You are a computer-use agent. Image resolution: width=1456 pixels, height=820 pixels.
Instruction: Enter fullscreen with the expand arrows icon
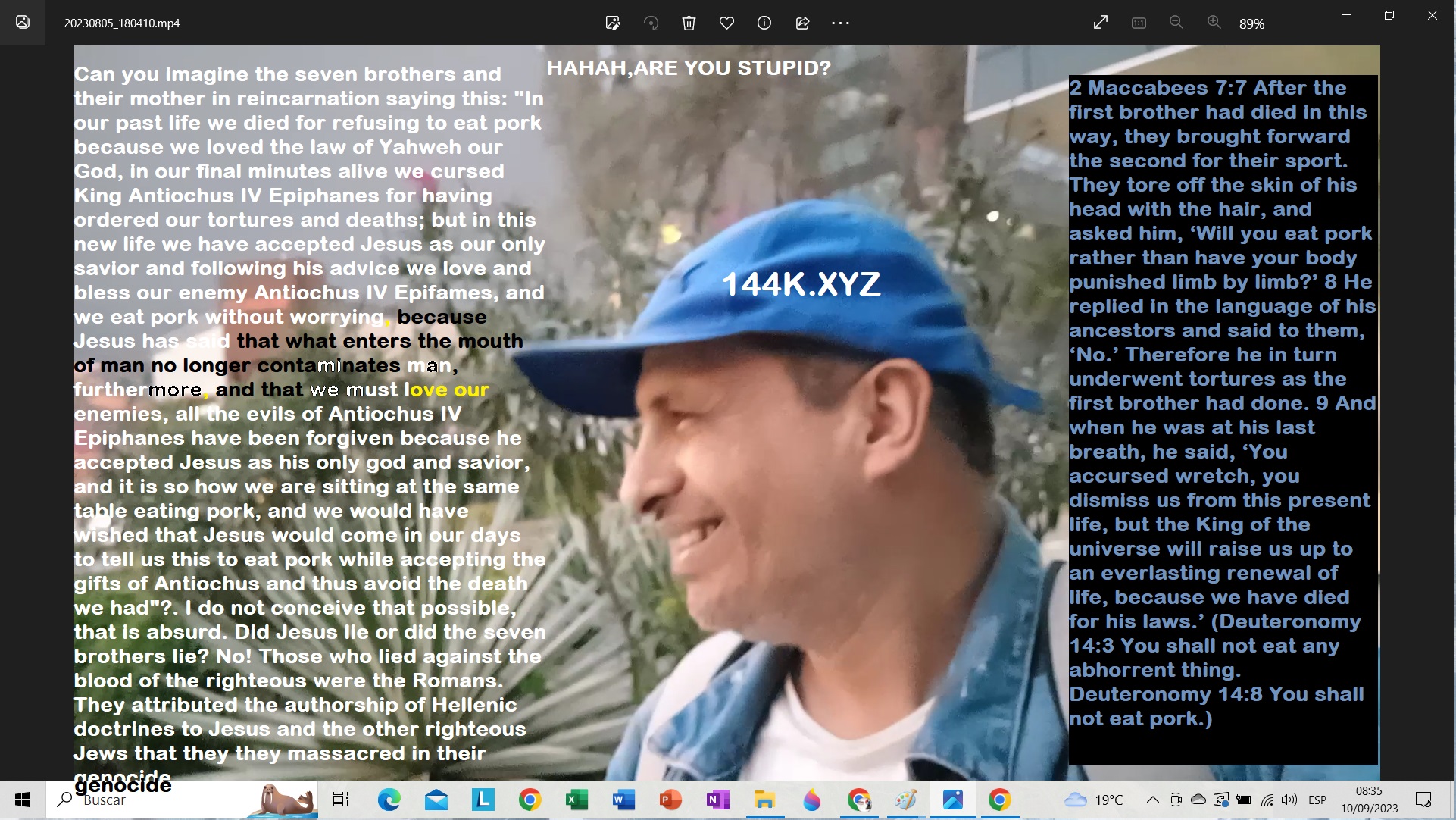click(1101, 23)
